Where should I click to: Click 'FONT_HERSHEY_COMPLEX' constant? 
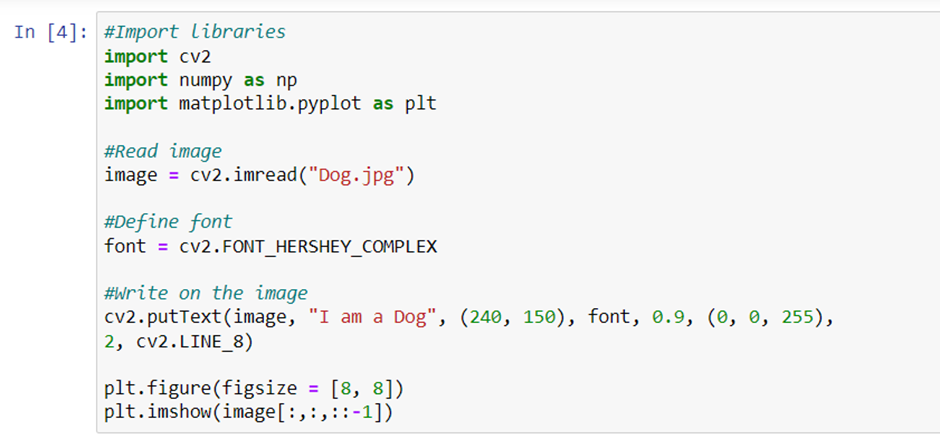pyautogui.click(x=330, y=246)
